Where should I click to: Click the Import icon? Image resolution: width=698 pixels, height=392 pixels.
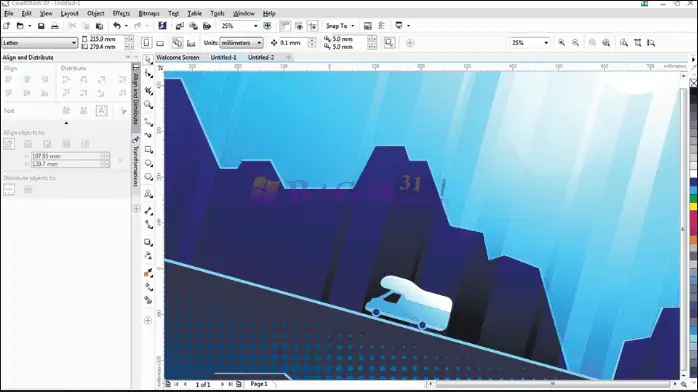(180, 26)
